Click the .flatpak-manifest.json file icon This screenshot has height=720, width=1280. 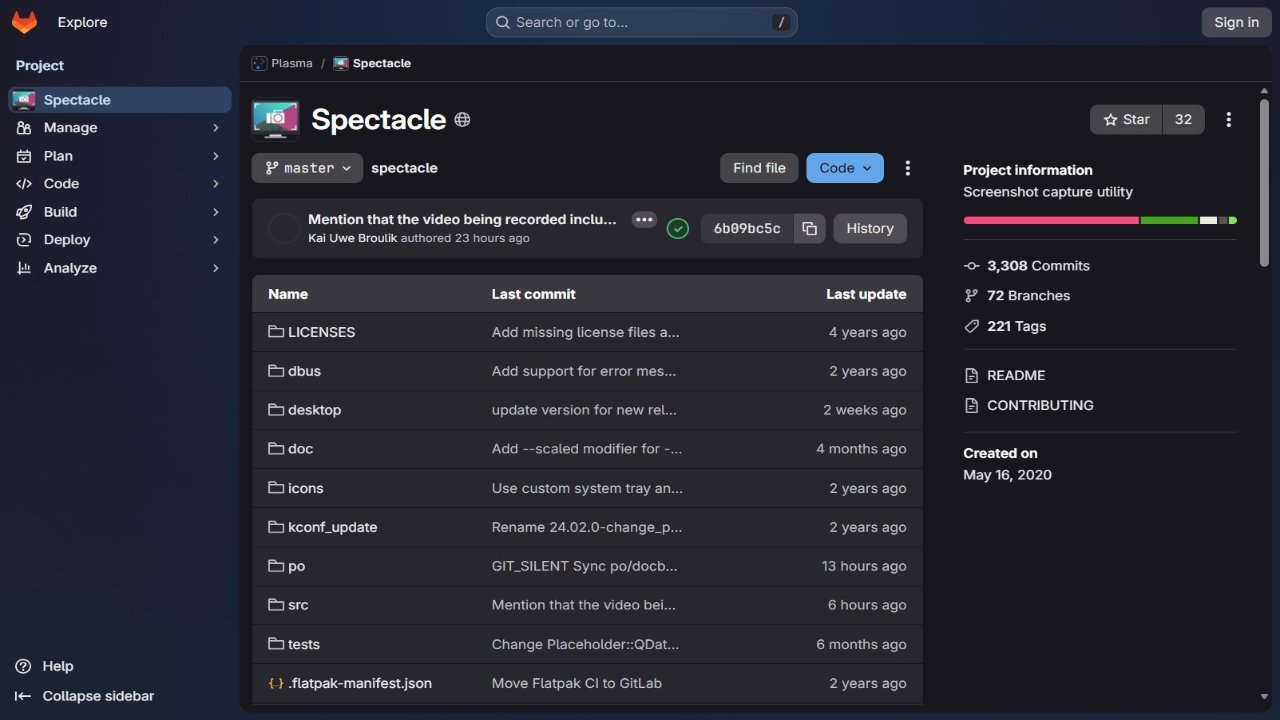click(x=276, y=684)
